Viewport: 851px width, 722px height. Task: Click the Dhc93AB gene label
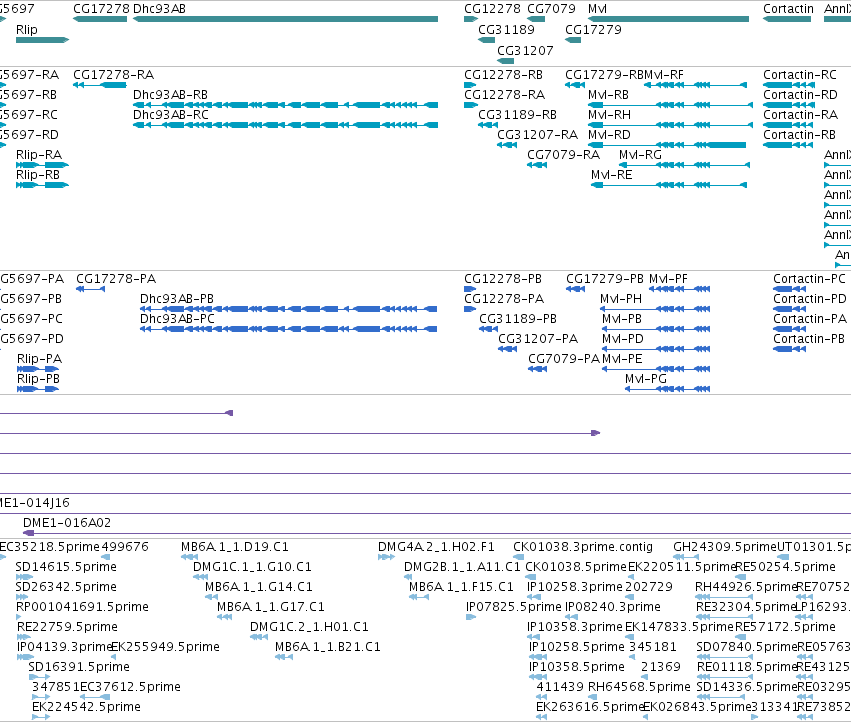coord(159,9)
